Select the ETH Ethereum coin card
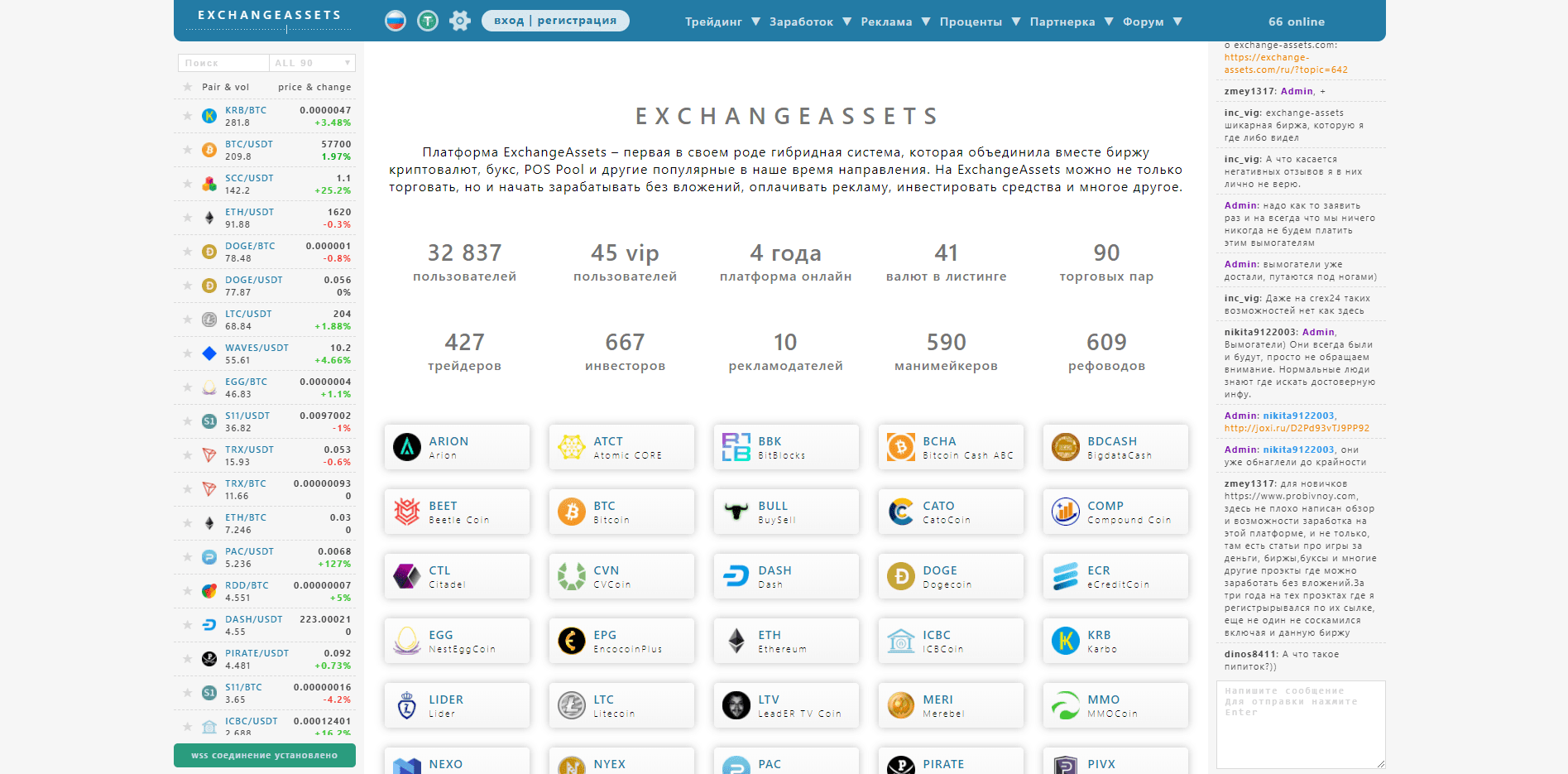This screenshot has height=774, width=1568. tap(784, 640)
